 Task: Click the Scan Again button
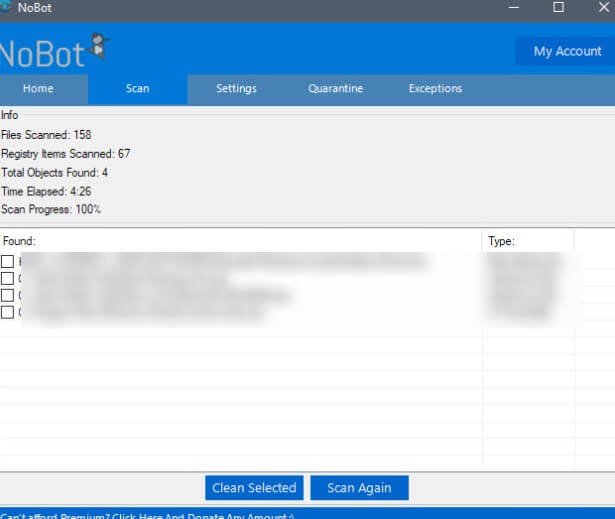pyautogui.click(x=359, y=488)
